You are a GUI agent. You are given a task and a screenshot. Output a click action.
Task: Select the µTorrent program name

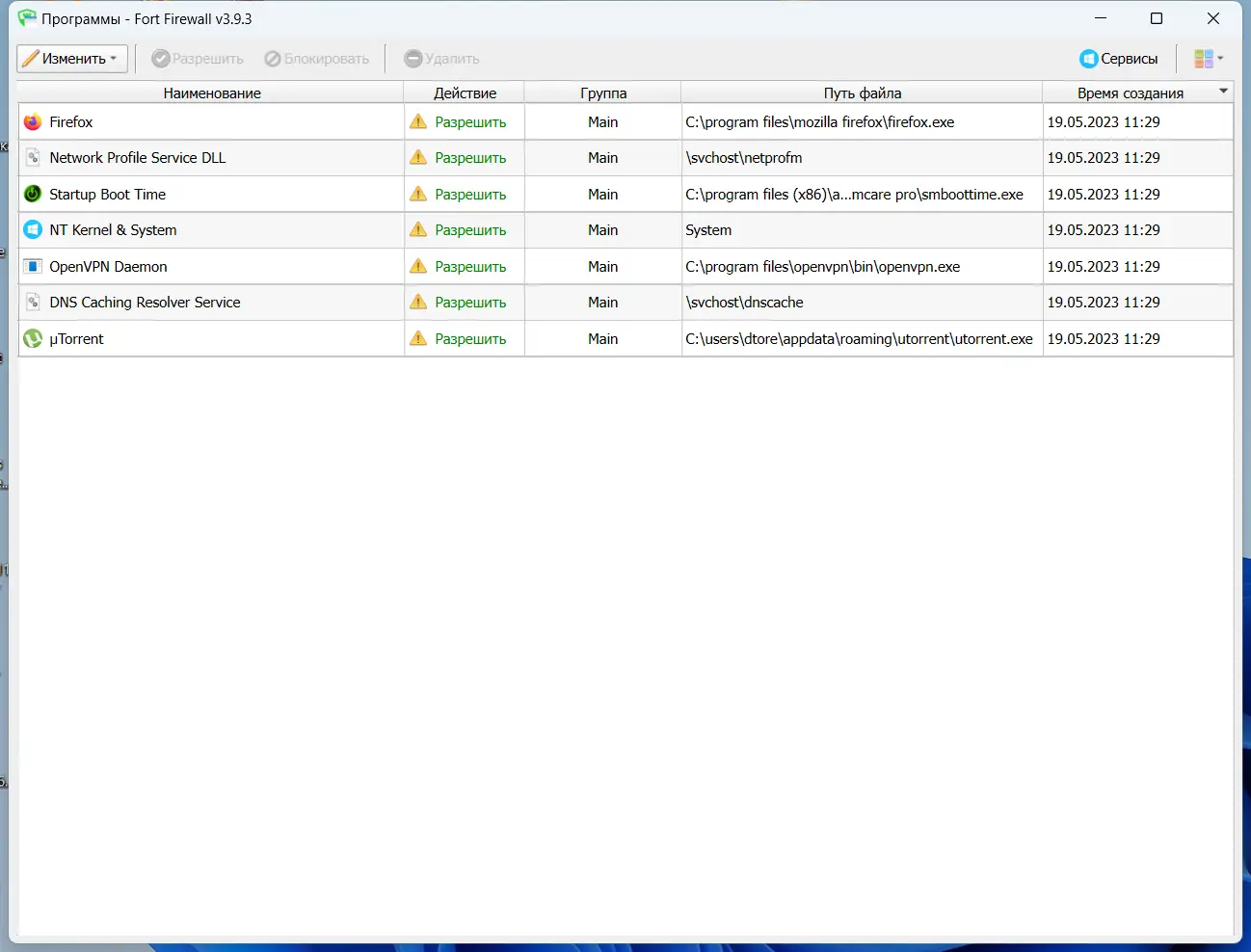click(x=76, y=339)
